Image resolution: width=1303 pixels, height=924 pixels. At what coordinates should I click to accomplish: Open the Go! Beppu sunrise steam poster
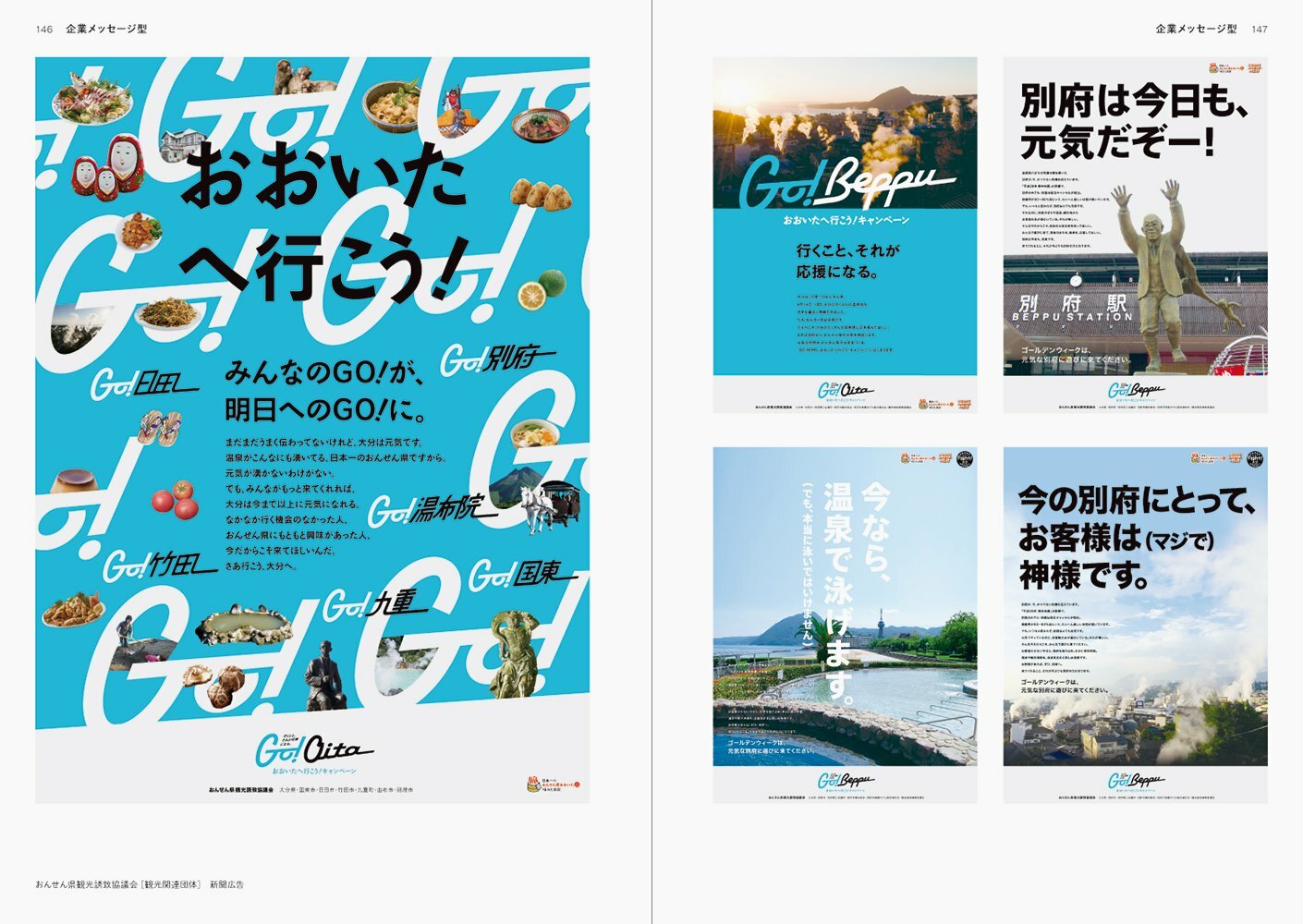point(845,235)
